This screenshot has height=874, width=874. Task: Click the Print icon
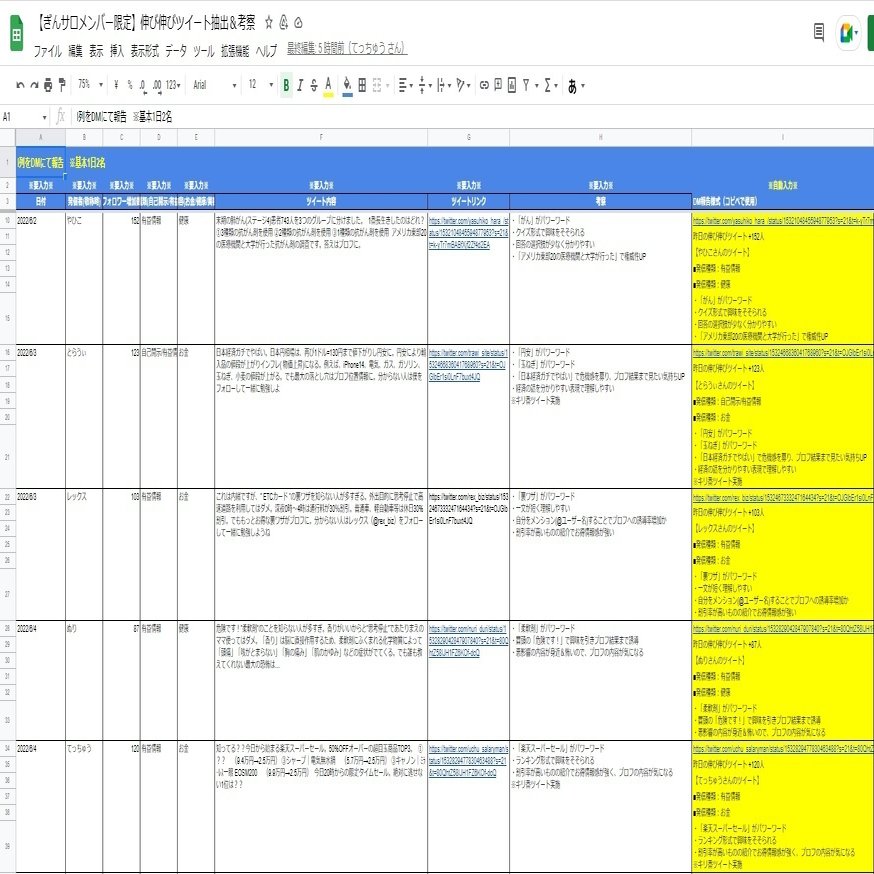click(x=48, y=85)
